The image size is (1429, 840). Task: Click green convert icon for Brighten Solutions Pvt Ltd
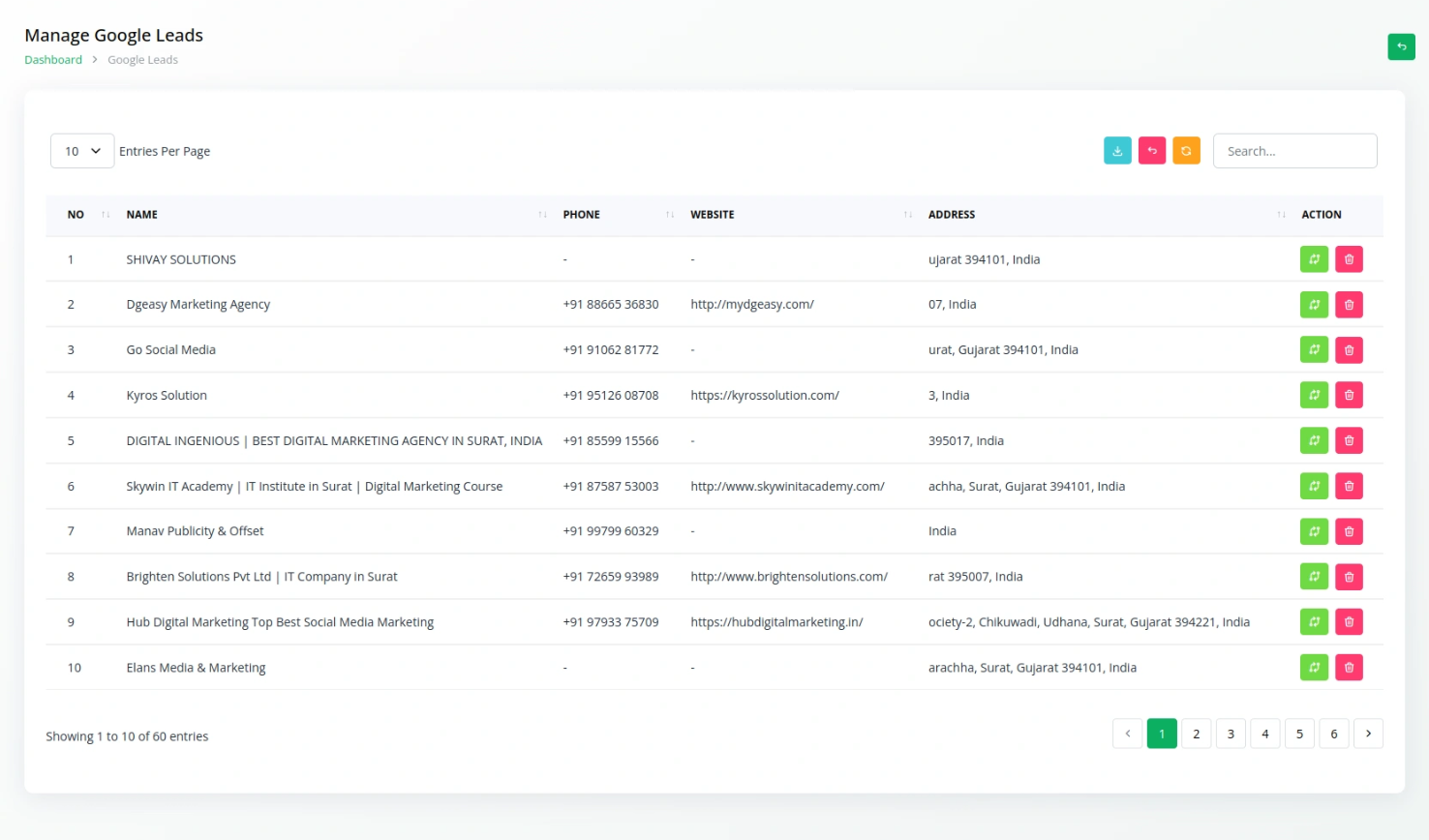click(x=1314, y=577)
